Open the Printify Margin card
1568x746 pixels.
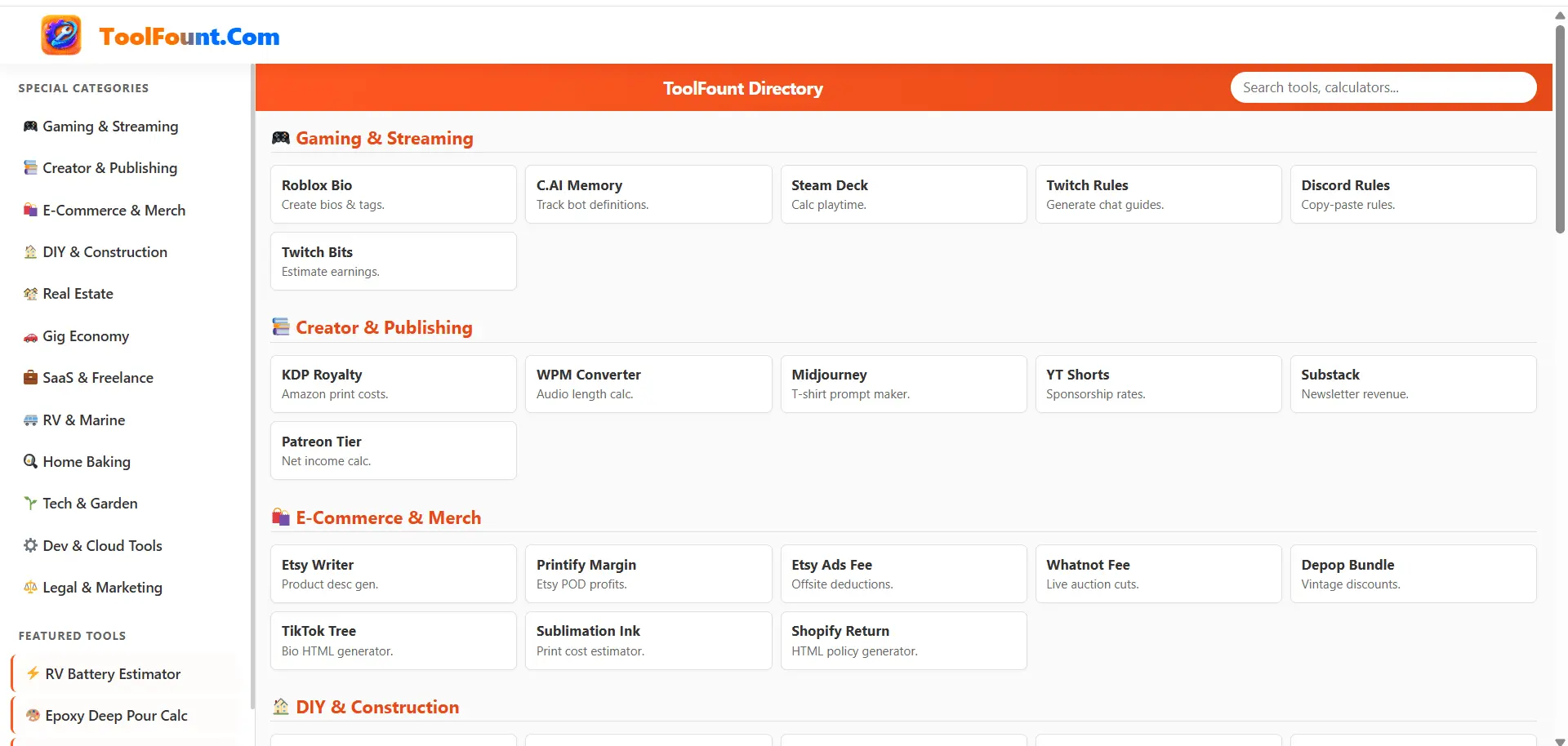point(648,574)
